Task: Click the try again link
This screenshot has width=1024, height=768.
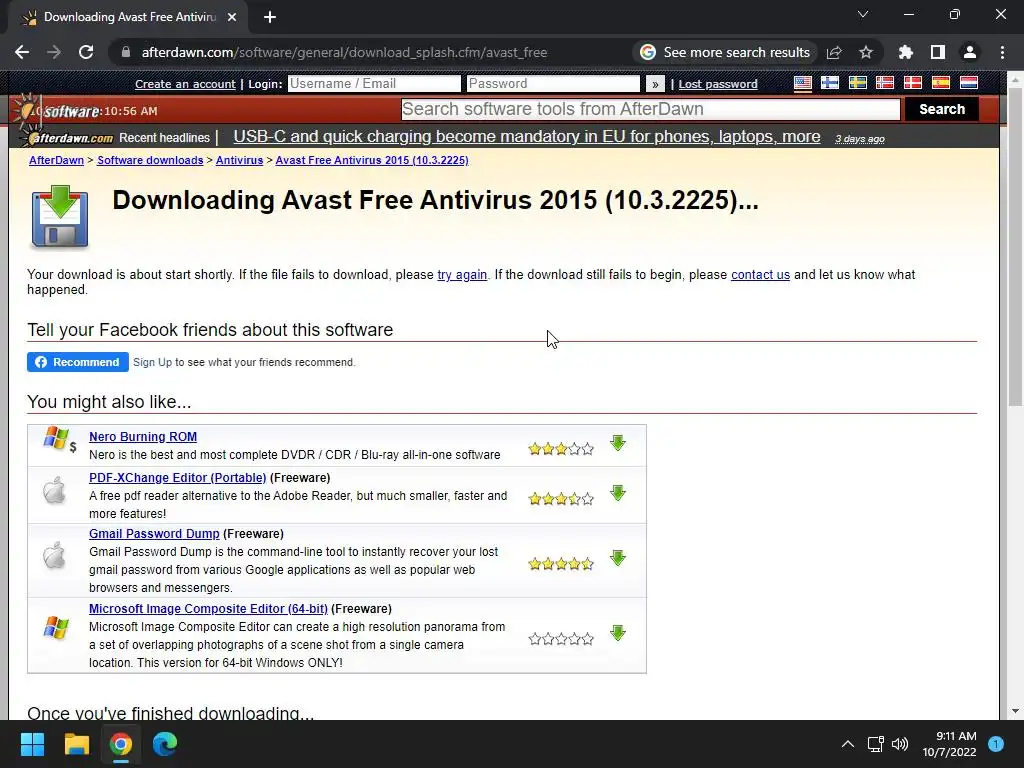Action: pyautogui.click(x=462, y=275)
